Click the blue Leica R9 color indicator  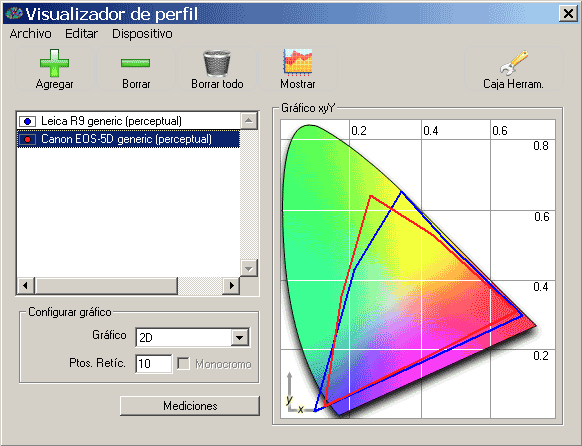click(x=27, y=121)
